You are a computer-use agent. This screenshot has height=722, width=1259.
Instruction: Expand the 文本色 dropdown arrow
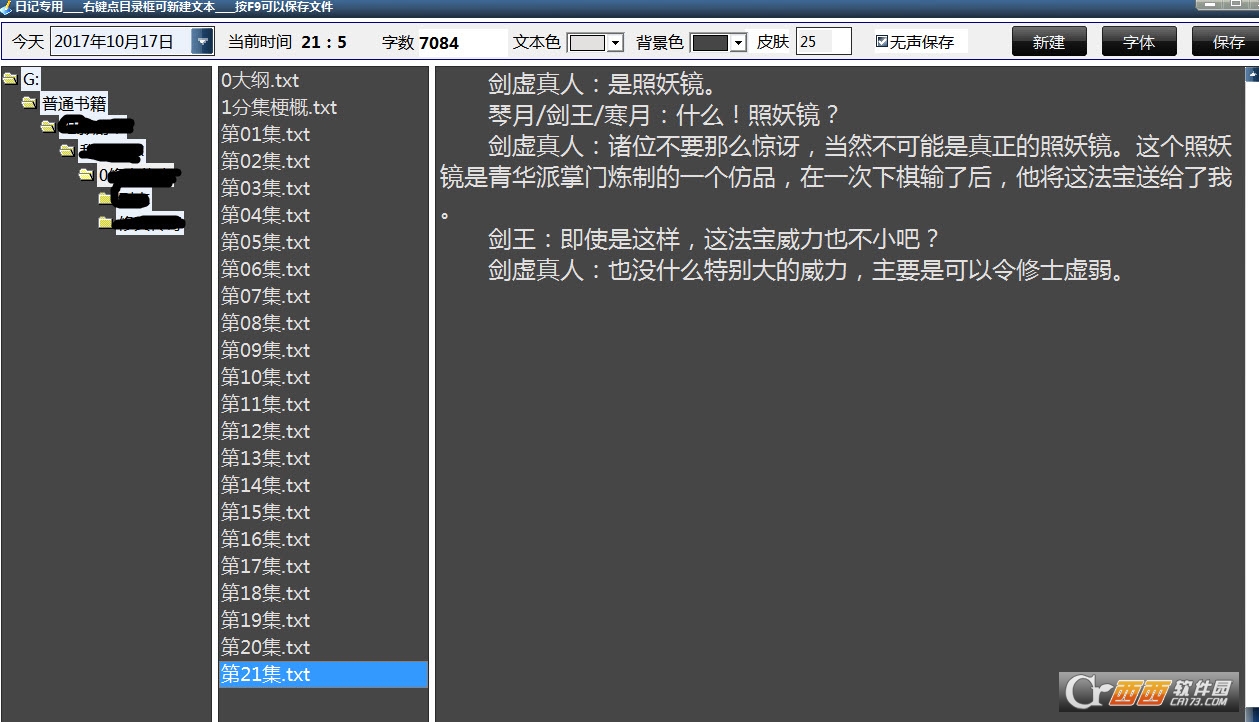[x=616, y=43]
